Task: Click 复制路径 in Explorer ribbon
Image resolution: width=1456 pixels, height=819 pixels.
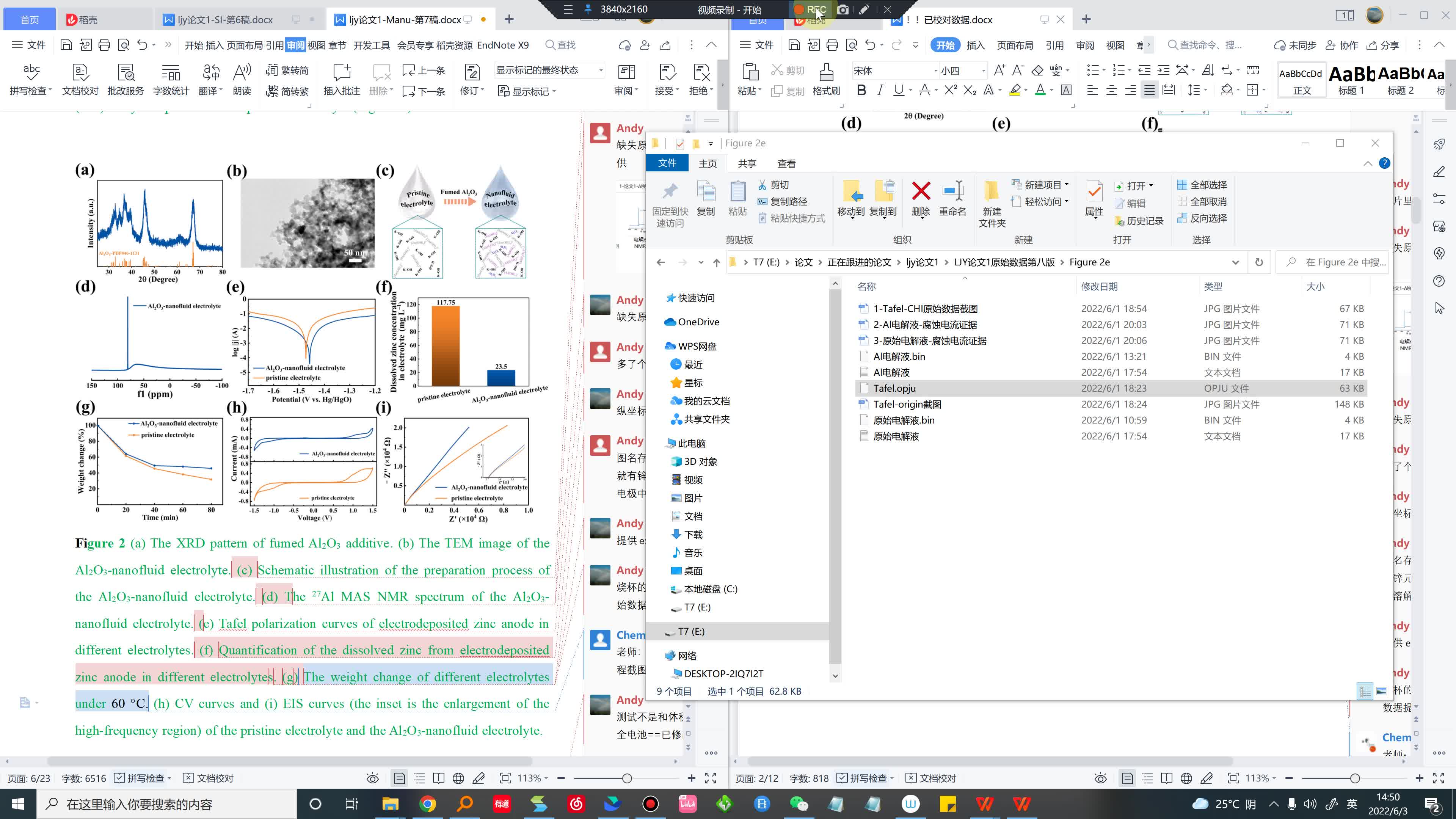Action: 782,201
